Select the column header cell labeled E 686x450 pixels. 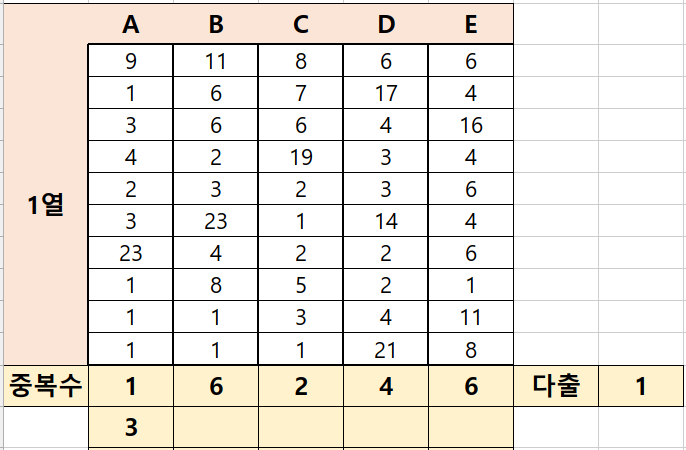click(x=471, y=24)
